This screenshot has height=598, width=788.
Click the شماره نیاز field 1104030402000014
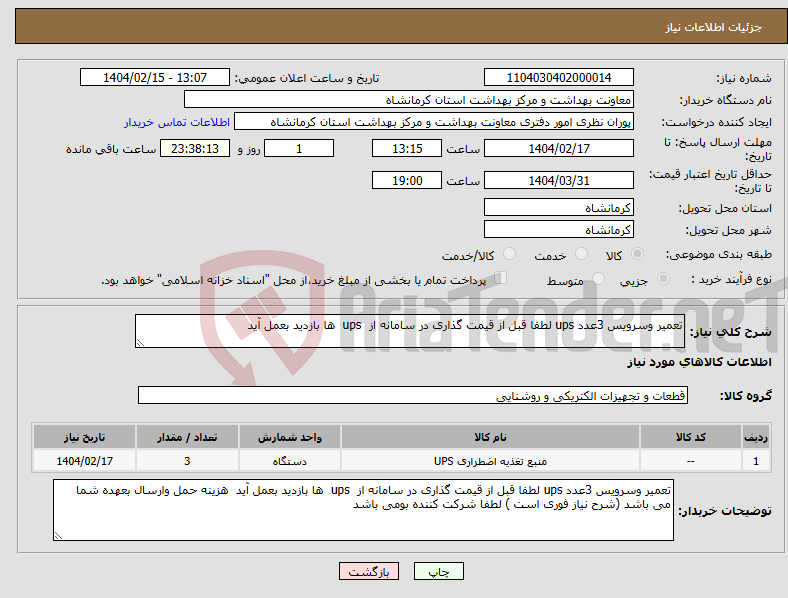[x=559, y=77]
